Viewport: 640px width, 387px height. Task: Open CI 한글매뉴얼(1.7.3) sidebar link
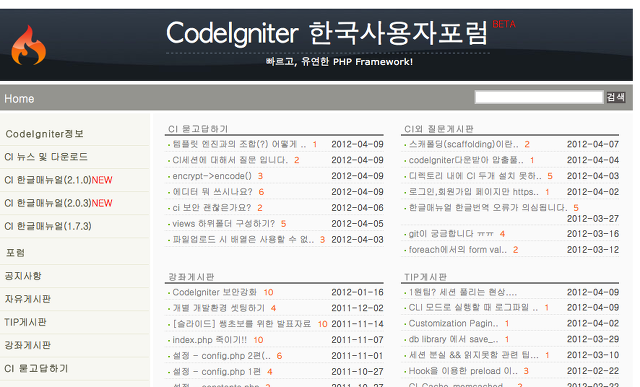(x=48, y=226)
